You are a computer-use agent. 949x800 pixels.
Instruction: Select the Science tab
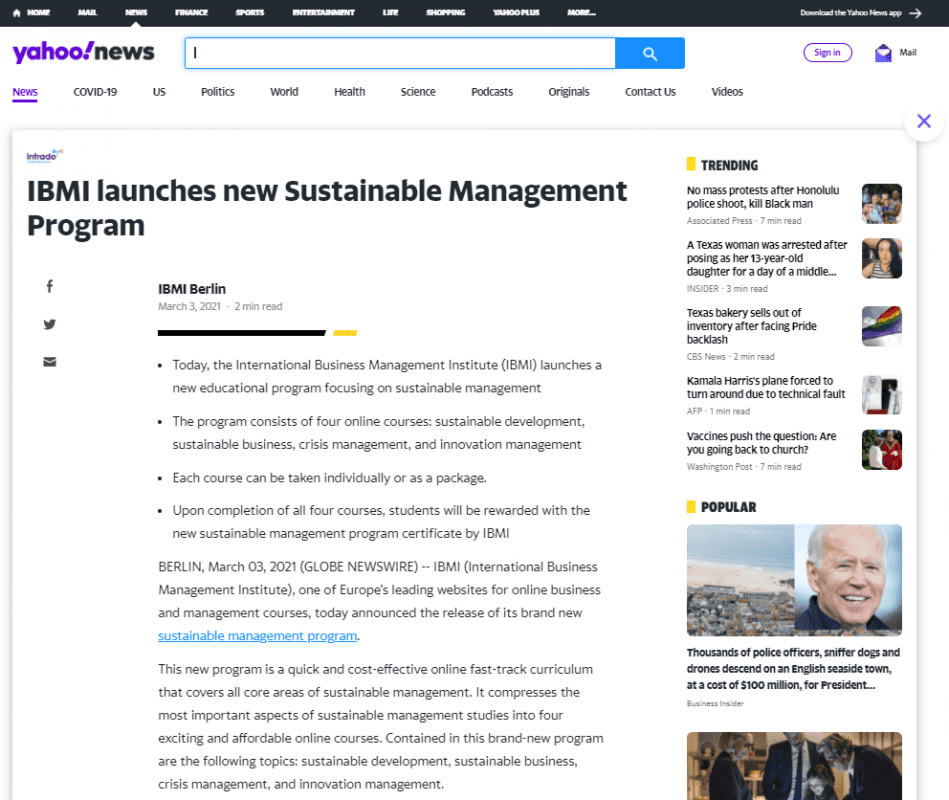tap(418, 92)
